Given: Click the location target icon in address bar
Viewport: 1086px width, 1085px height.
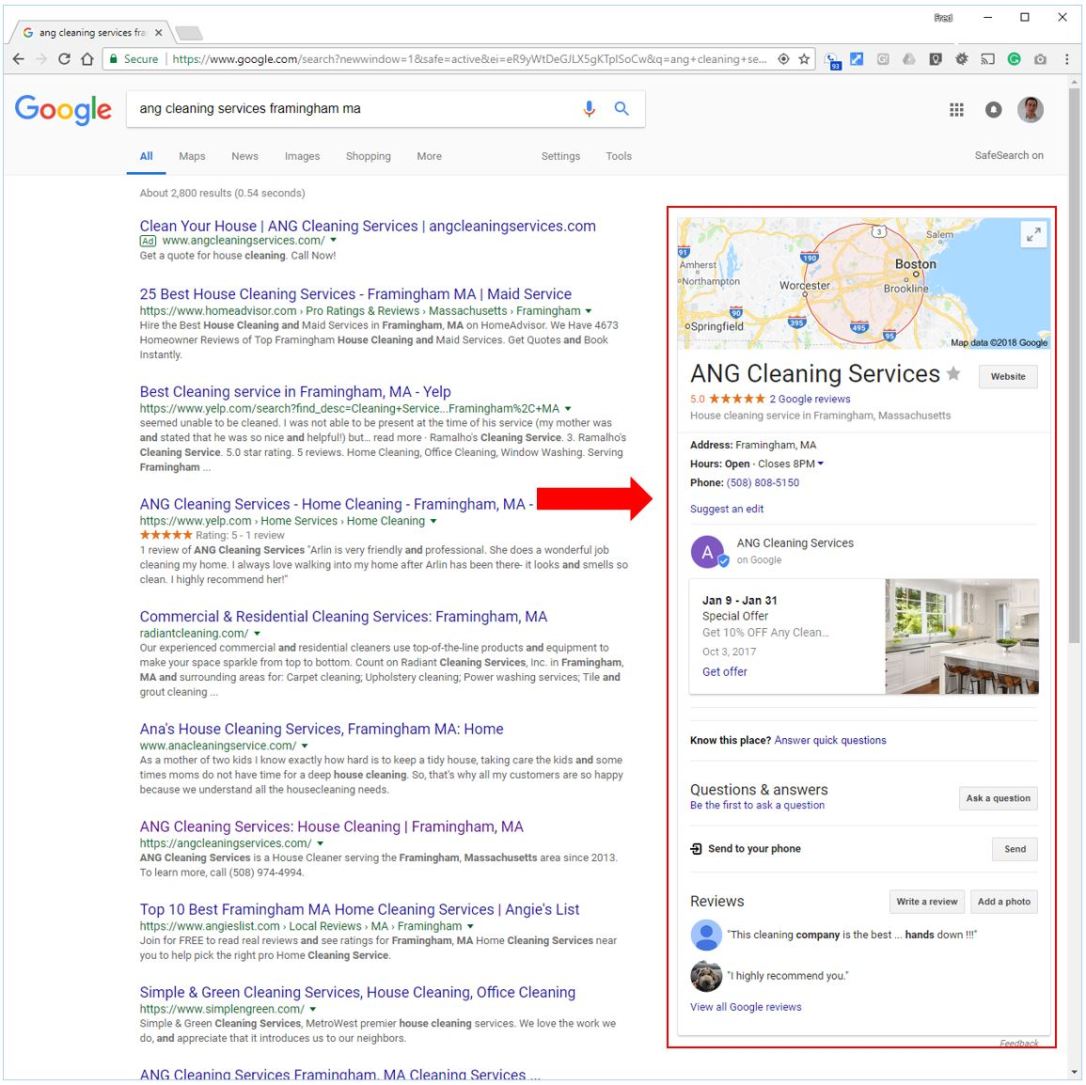Looking at the screenshot, I should (x=783, y=60).
